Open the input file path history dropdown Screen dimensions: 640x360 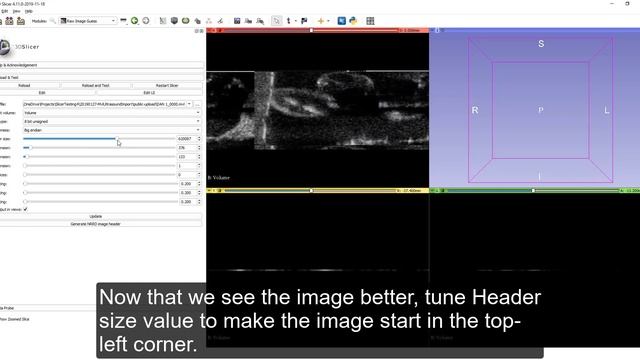click(x=189, y=104)
